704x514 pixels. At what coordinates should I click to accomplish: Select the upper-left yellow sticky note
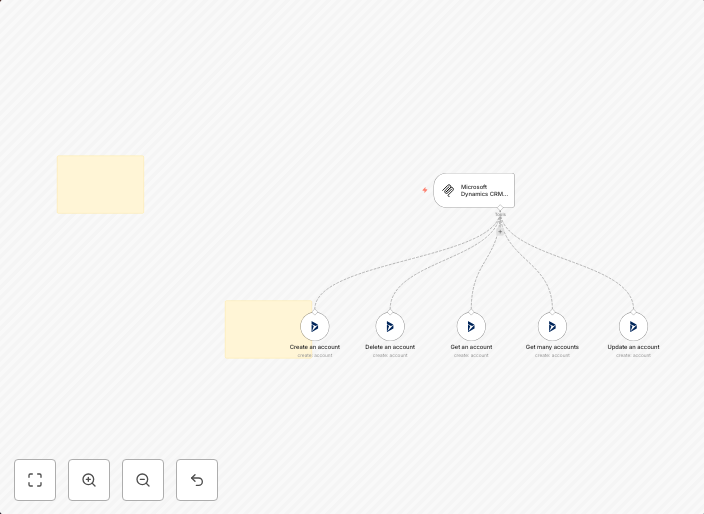click(x=100, y=184)
